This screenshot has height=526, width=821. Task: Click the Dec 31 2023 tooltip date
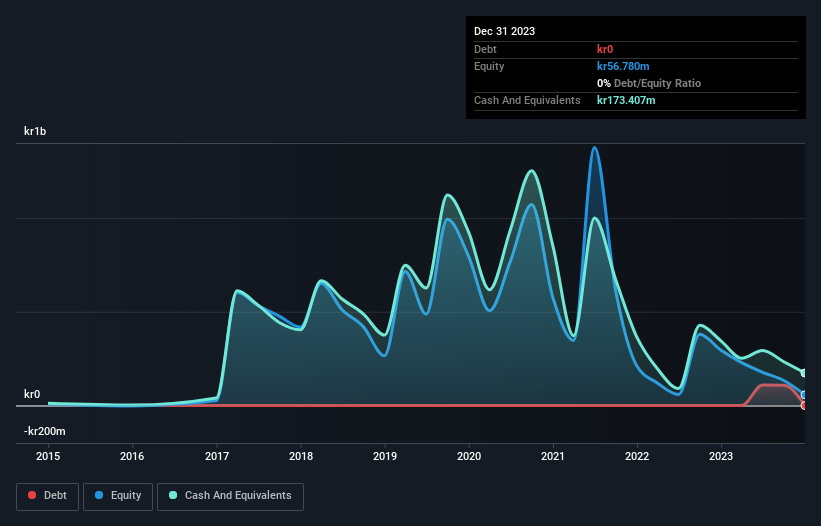click(504, 31)
